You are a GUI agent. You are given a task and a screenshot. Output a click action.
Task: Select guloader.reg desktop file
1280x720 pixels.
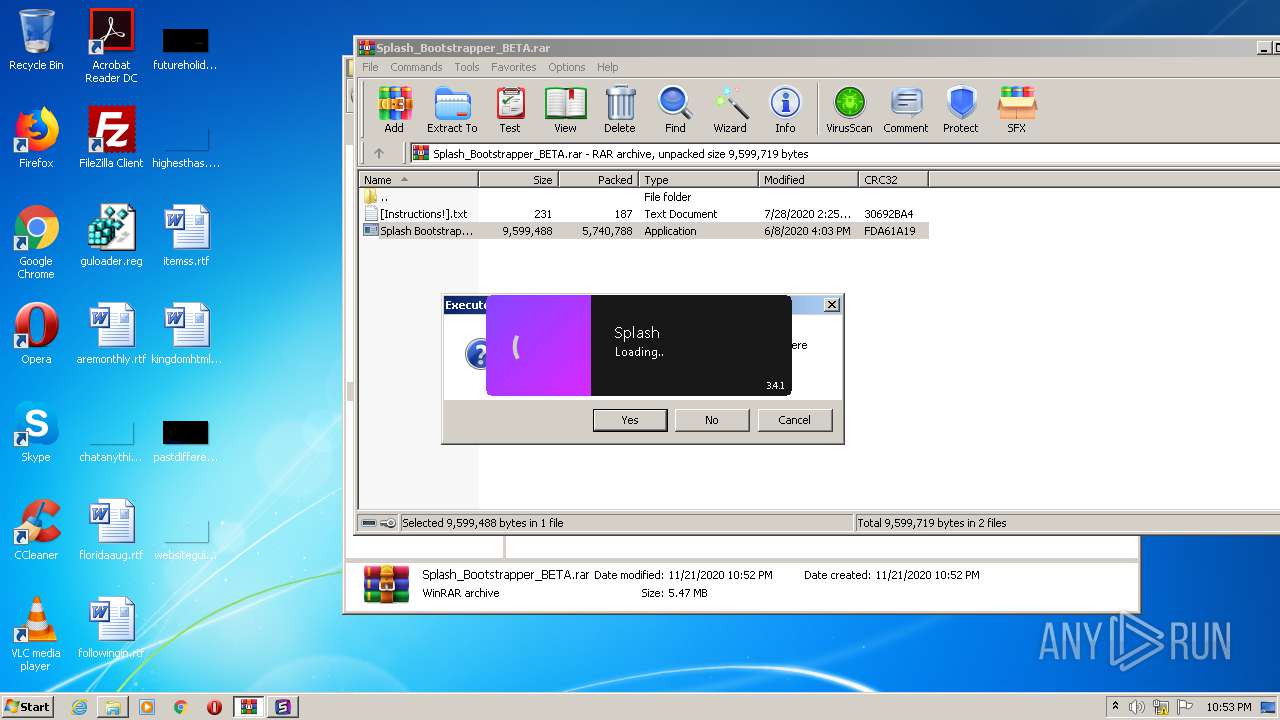[111, 236]
